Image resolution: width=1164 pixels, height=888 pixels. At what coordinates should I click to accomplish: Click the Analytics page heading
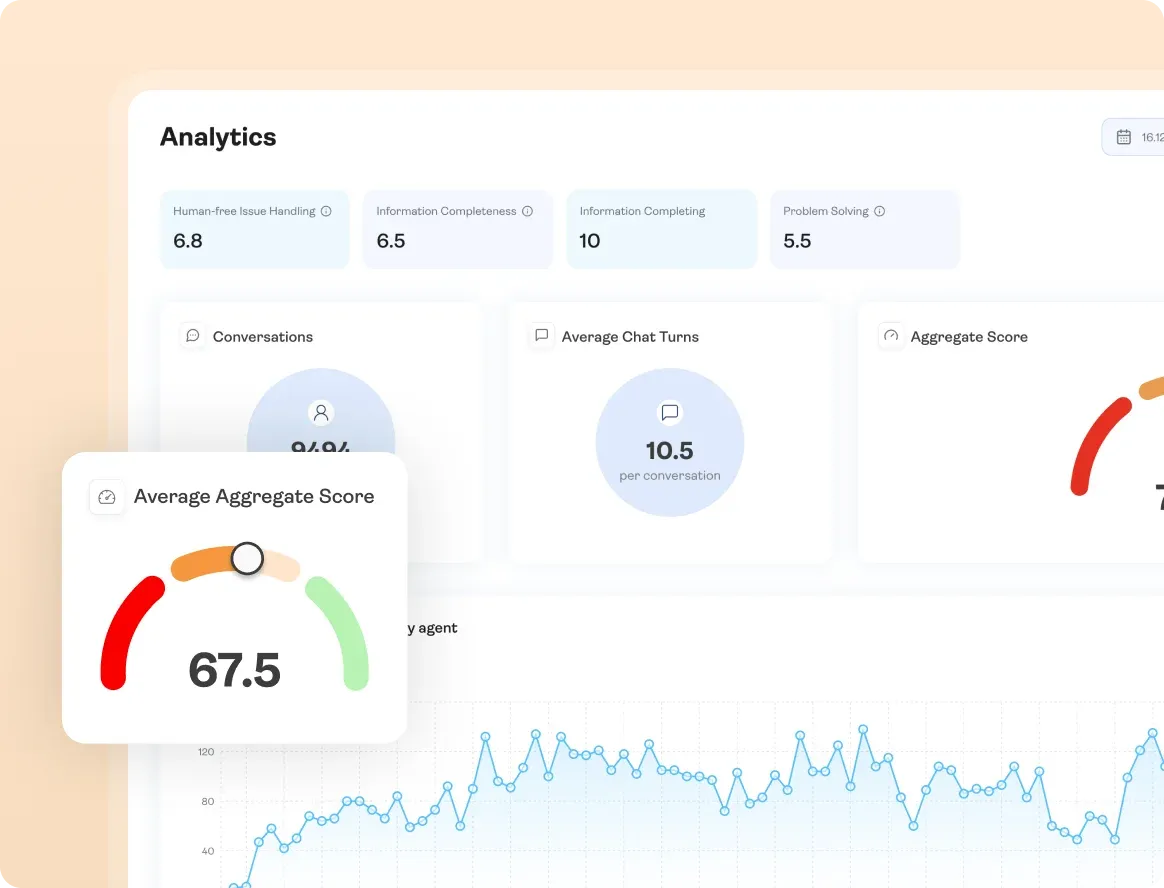218,137
